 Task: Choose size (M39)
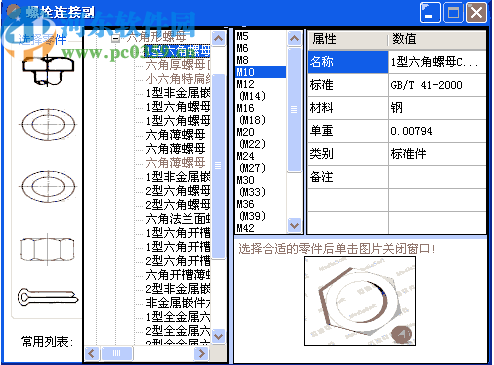coord(252,216)
